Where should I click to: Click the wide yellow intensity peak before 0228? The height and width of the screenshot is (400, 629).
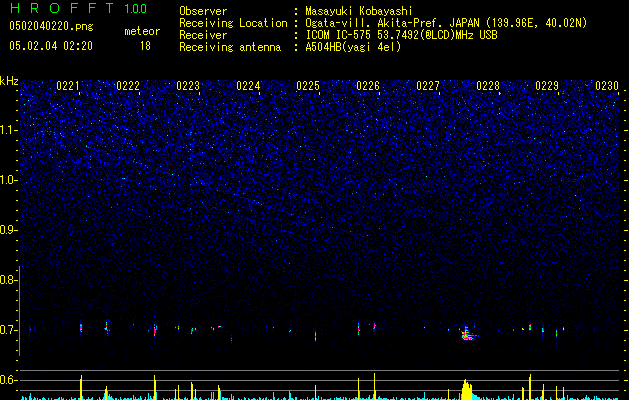467,390
